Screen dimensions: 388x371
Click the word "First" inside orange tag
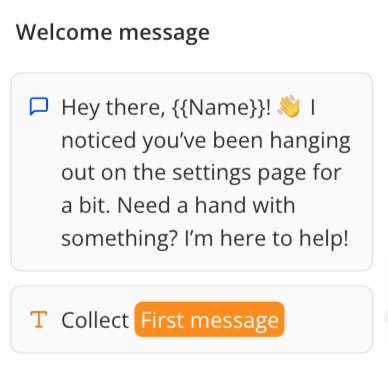click(163, 320)
